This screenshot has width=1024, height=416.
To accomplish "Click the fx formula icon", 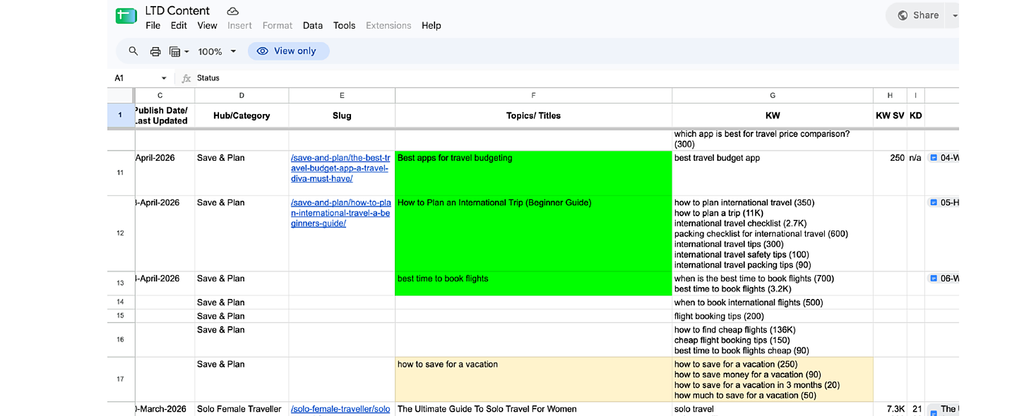I will tap(186, 78).
